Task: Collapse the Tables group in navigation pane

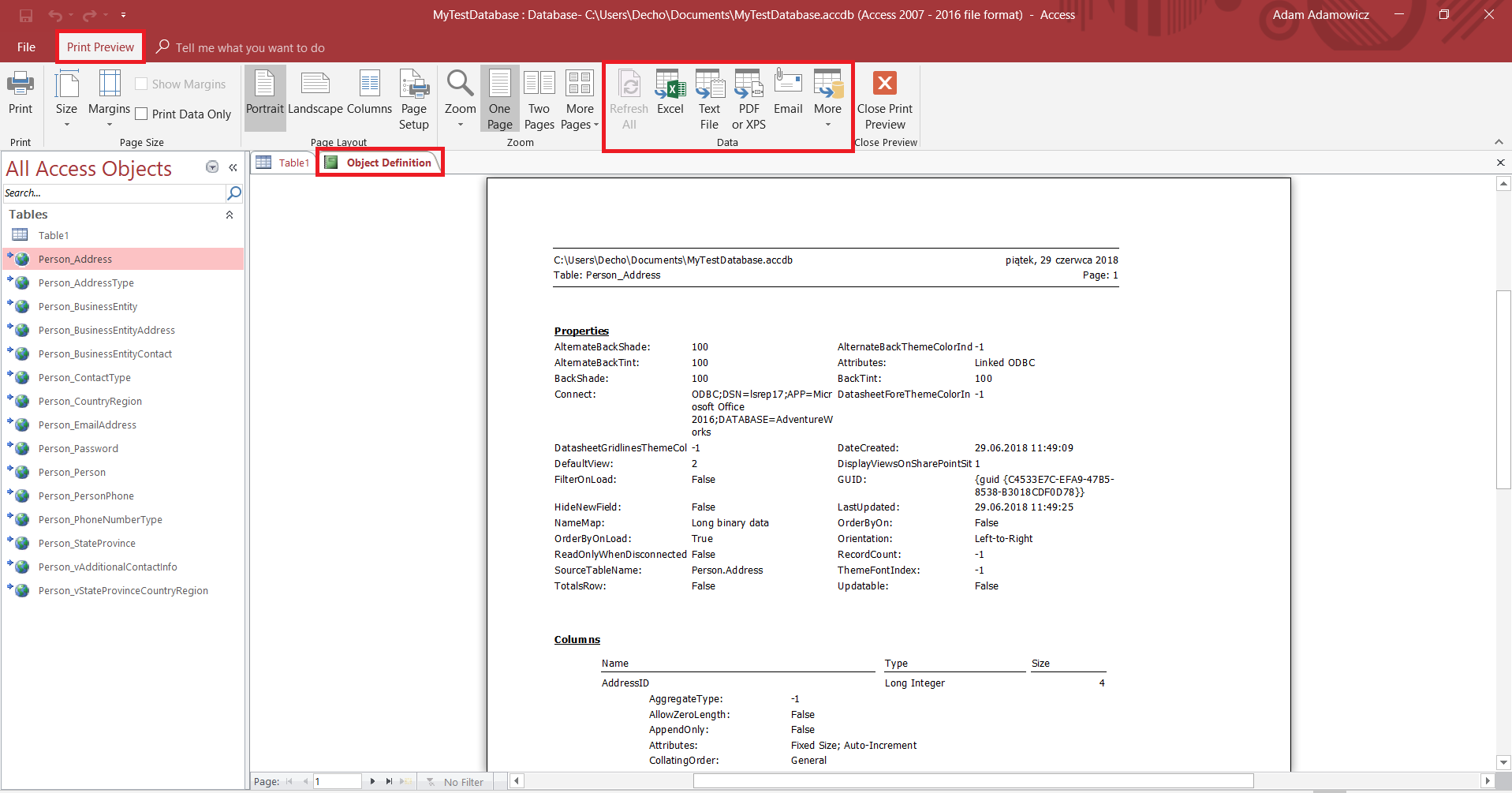Action: pyautogui.click(x=230, y=215)
